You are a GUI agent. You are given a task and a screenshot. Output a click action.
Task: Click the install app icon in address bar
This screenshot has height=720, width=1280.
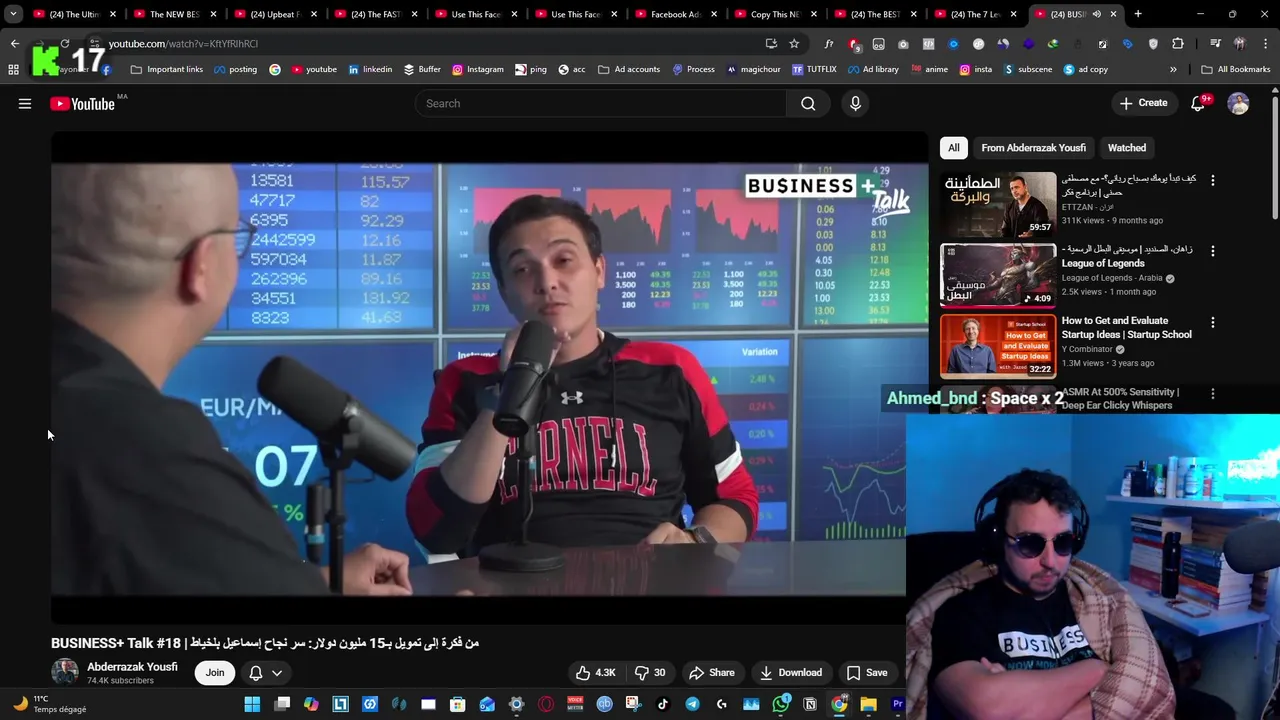tap(771, 43)
